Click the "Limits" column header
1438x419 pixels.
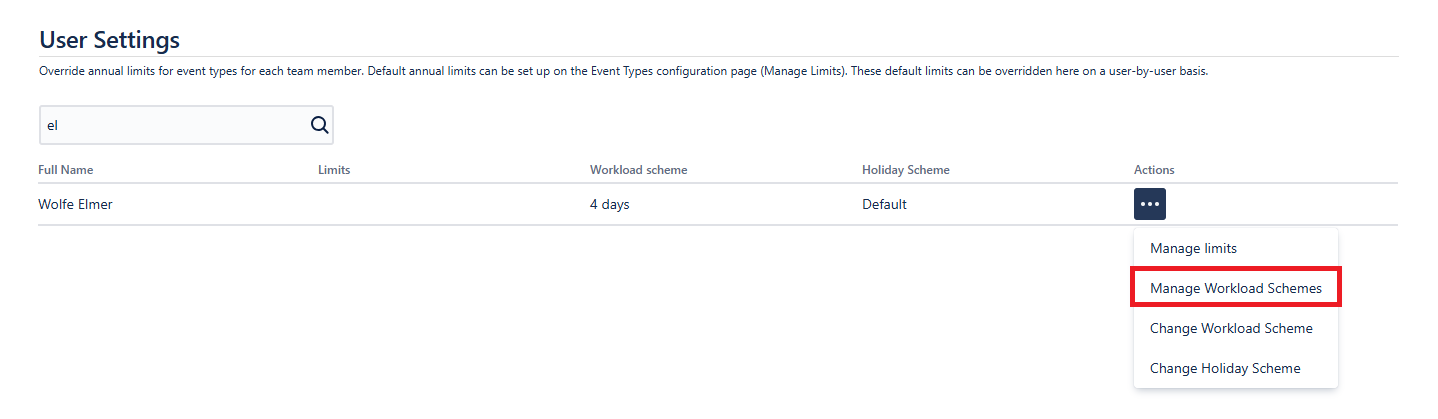(334, 170)
